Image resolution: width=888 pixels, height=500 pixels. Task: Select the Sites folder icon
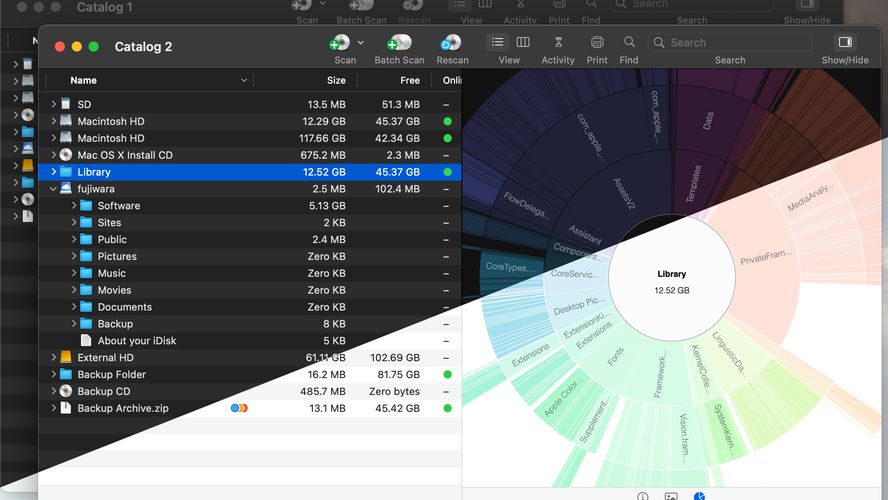pos(86,223)
